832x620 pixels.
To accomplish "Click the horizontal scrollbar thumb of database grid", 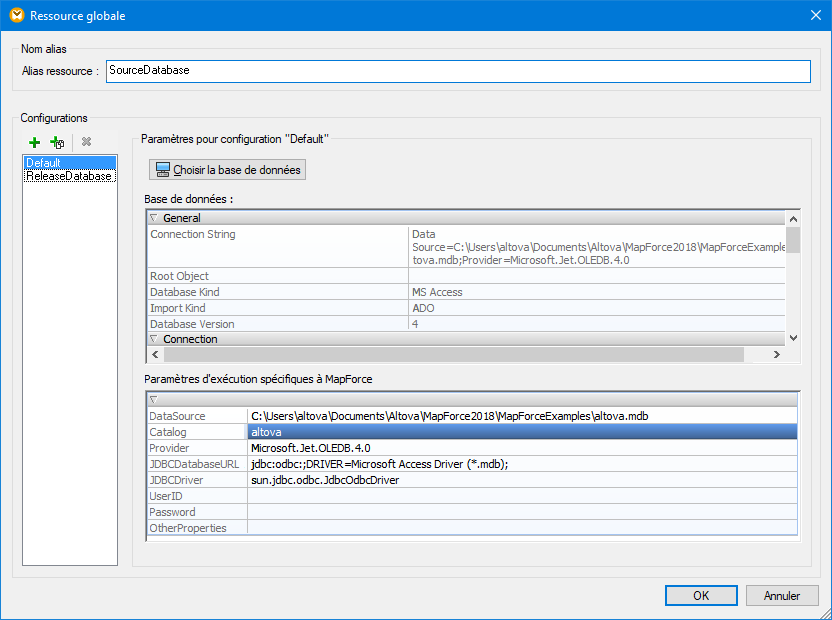I will click(450, 355).
